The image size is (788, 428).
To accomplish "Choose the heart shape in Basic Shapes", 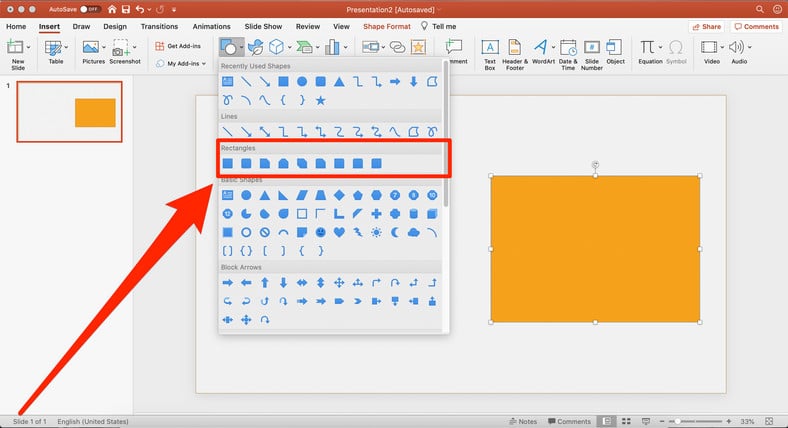I will (339, 232).
